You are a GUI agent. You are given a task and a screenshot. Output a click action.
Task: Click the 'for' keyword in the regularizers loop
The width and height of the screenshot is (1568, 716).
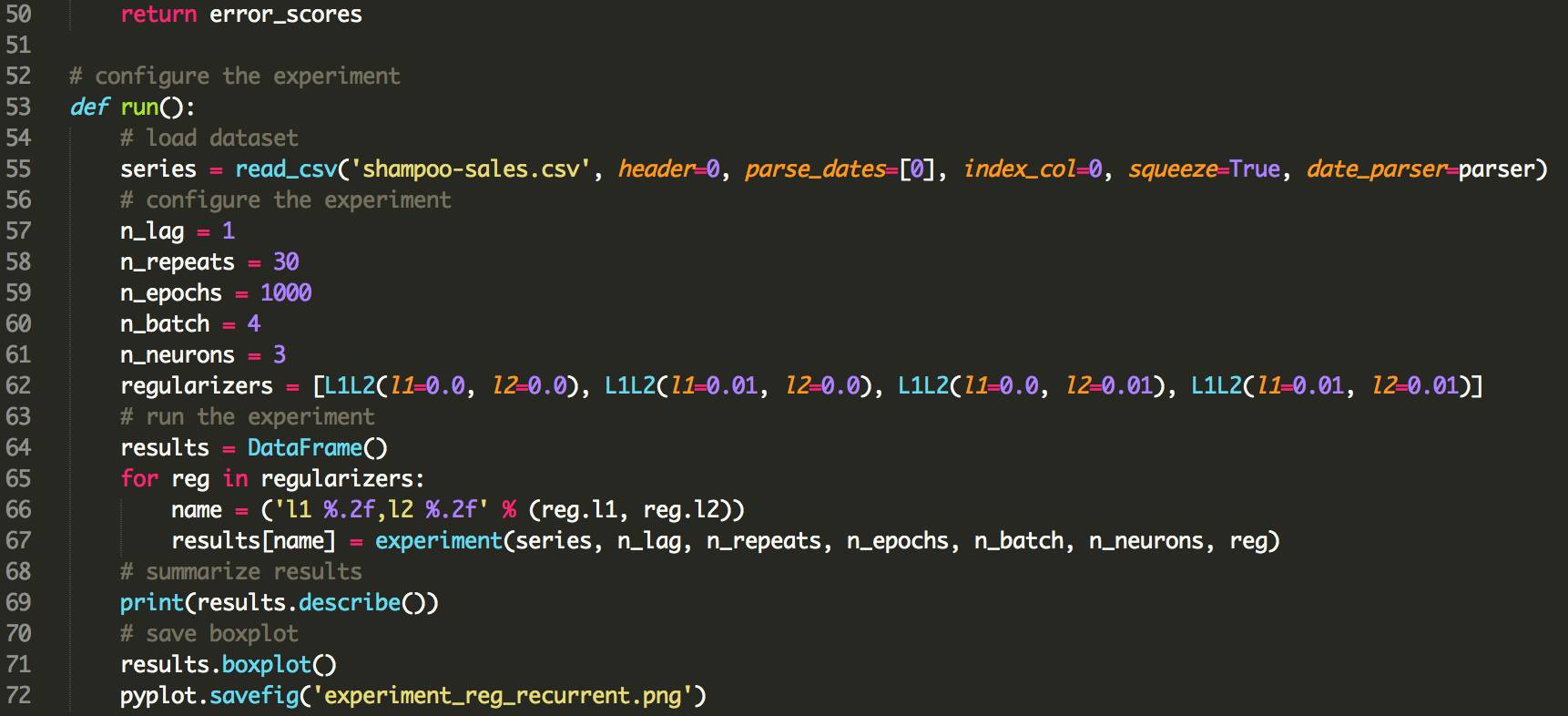coord(139,479)
